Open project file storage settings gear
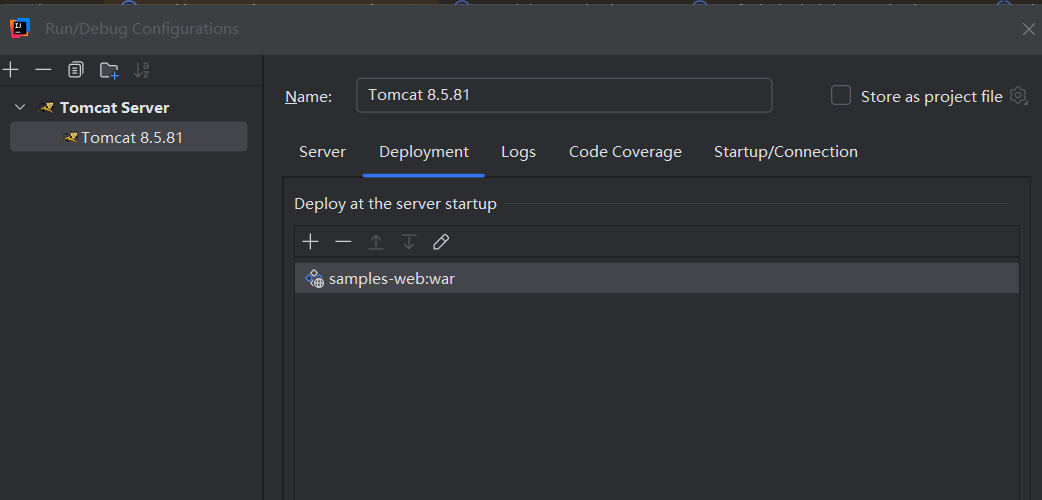Image resolution: width=1042 pixels, height=500 pixels. tap(1018, 96)
